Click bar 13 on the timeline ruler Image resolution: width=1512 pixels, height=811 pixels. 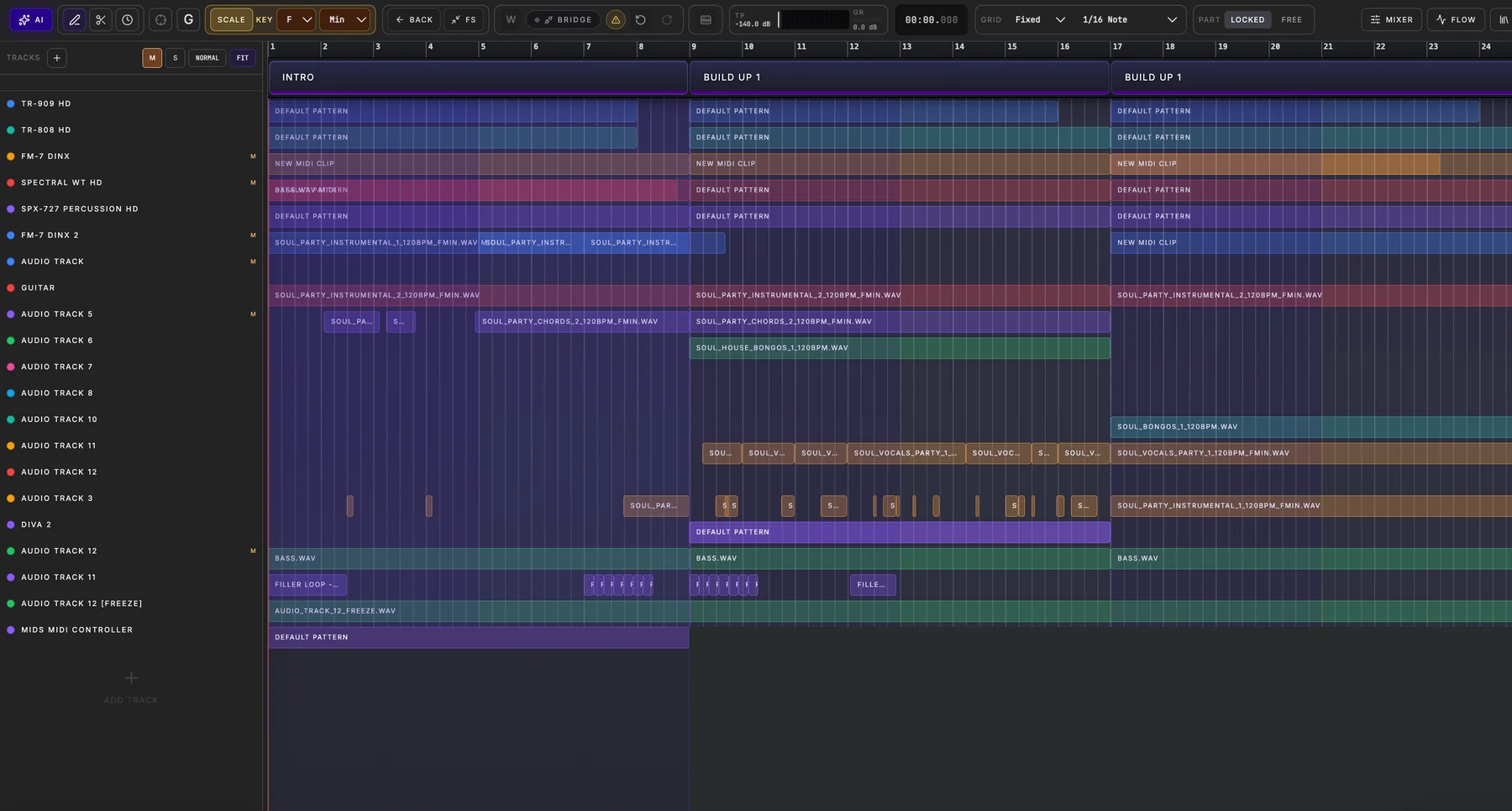tap(906, 47)
